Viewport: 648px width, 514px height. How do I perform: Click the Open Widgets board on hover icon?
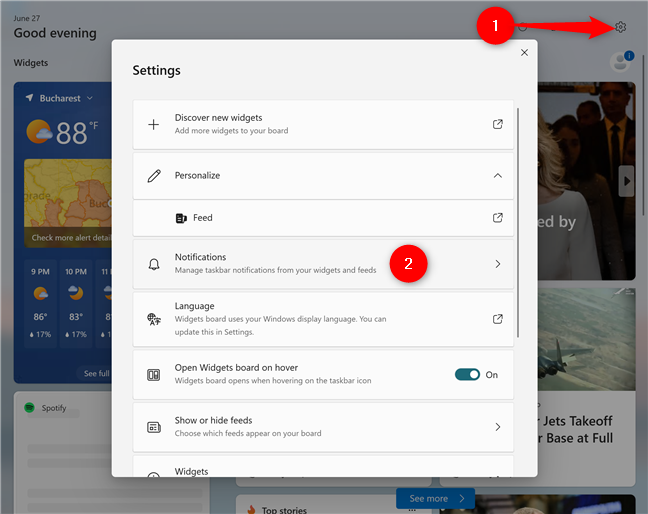[154, 375]
